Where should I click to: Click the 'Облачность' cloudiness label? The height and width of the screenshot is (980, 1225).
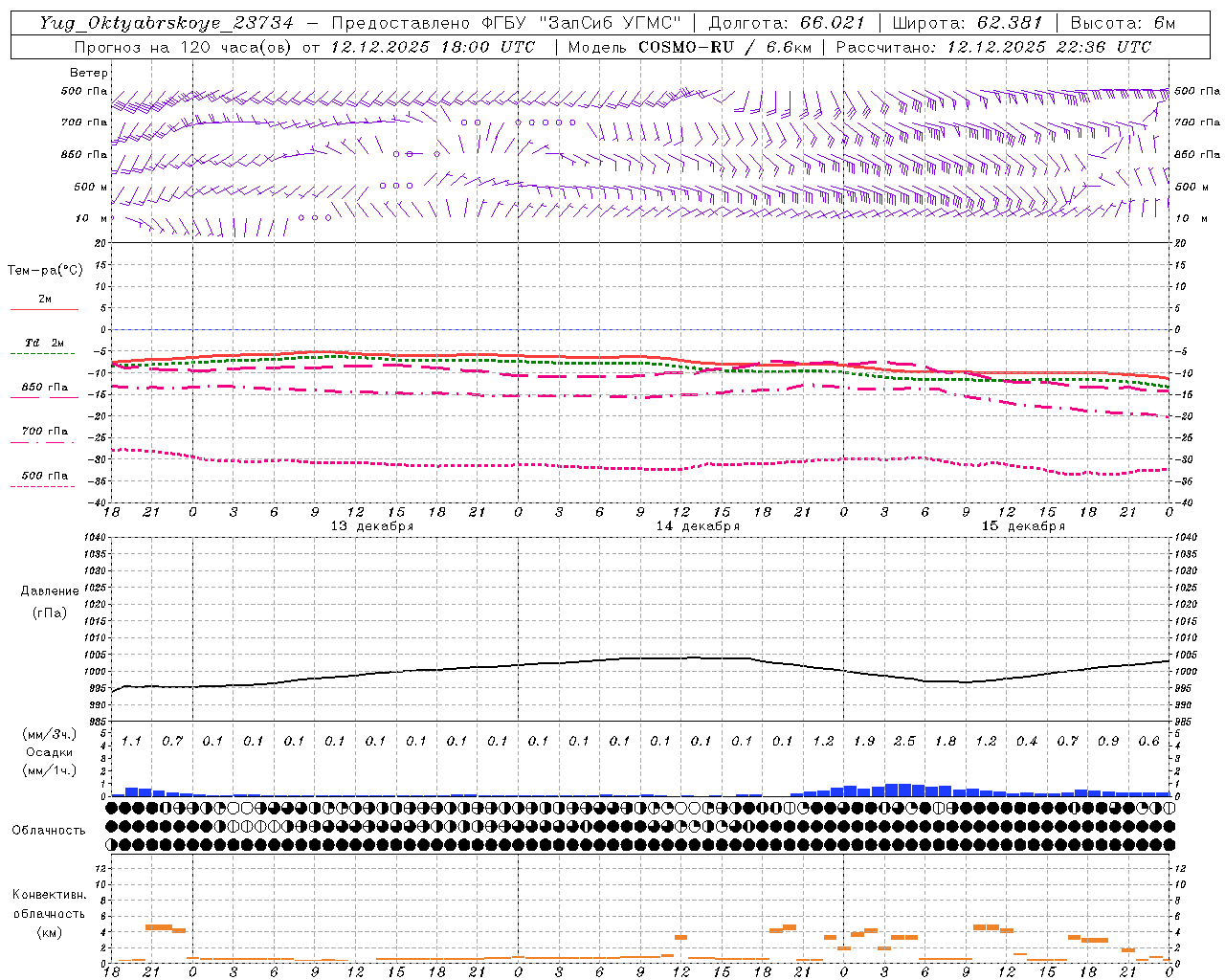(49, 831)
